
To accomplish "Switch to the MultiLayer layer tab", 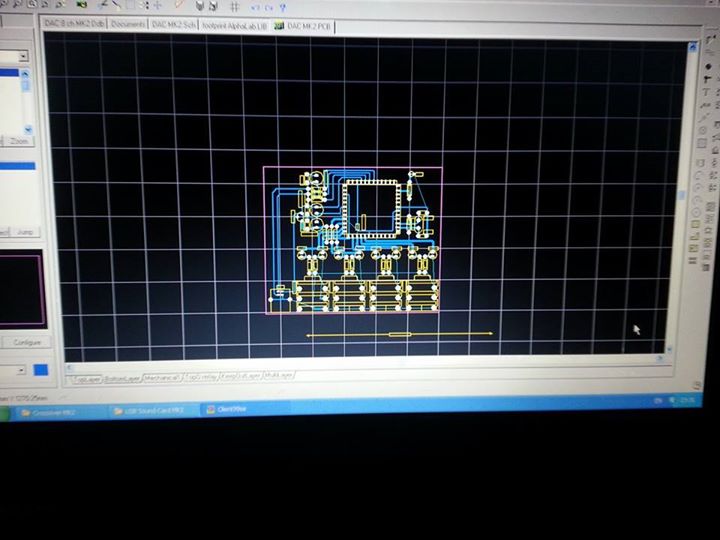I will [x=278, y=375].
